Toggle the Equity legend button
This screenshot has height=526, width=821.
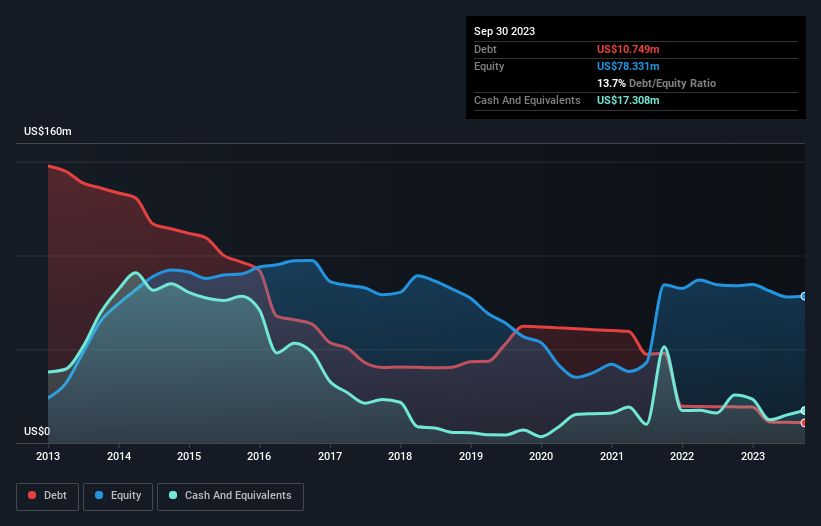click(x=118, y=496)
